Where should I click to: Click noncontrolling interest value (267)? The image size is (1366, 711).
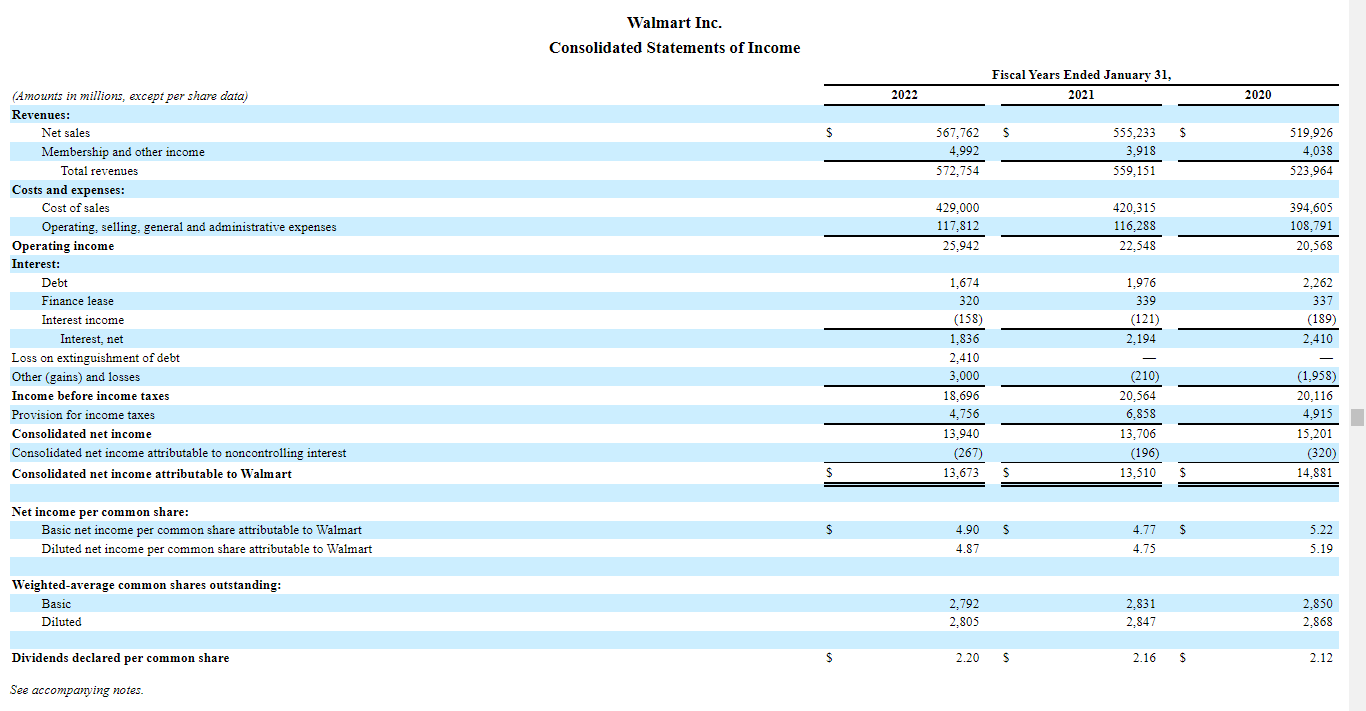[x=968, y=453]
